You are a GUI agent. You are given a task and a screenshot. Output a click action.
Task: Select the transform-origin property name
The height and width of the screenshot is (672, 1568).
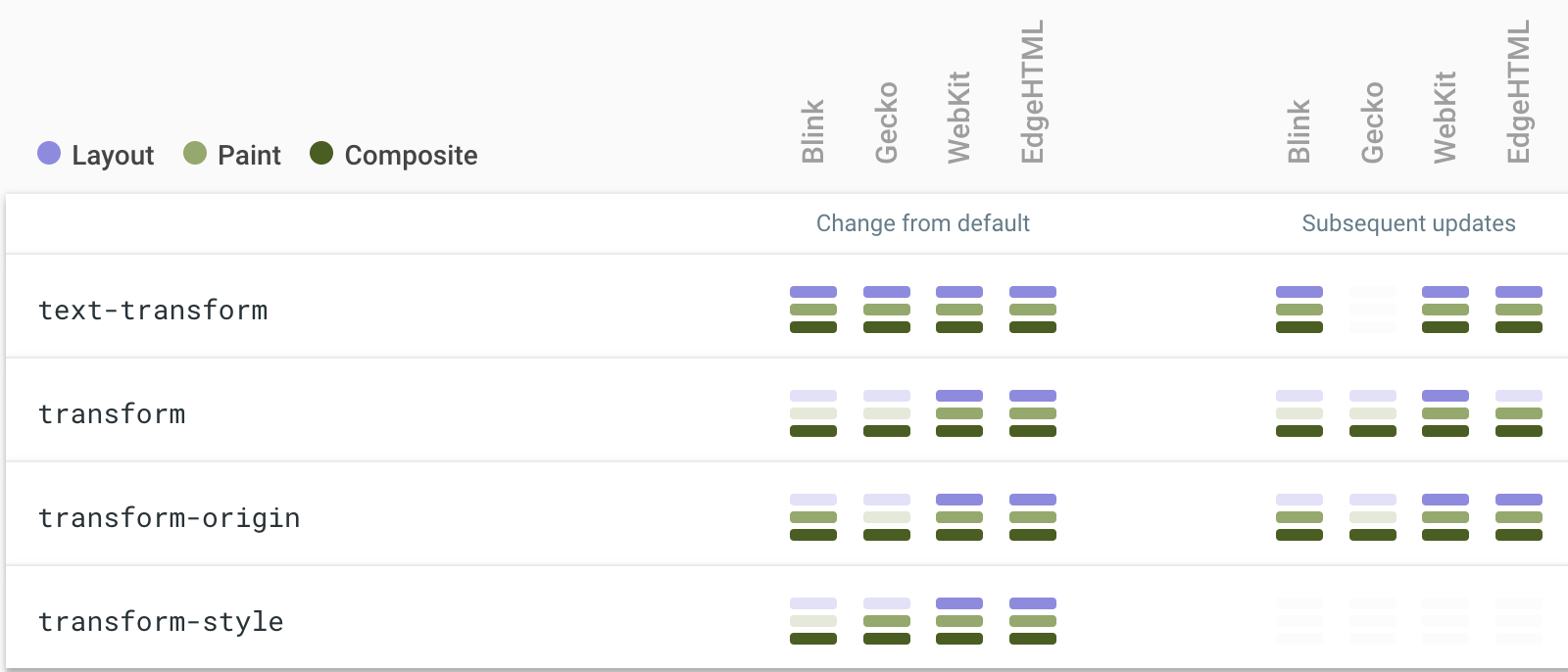tap(169, 518)
